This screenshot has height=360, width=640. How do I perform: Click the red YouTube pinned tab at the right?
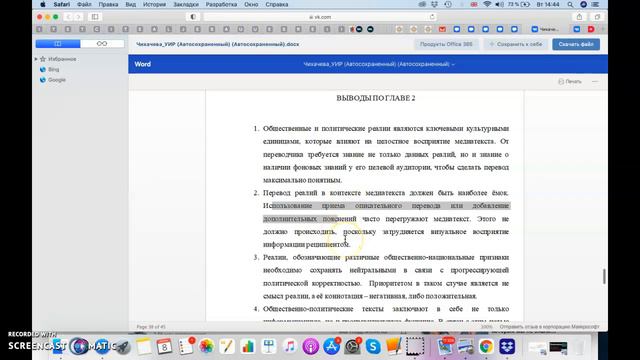point(591,29)
